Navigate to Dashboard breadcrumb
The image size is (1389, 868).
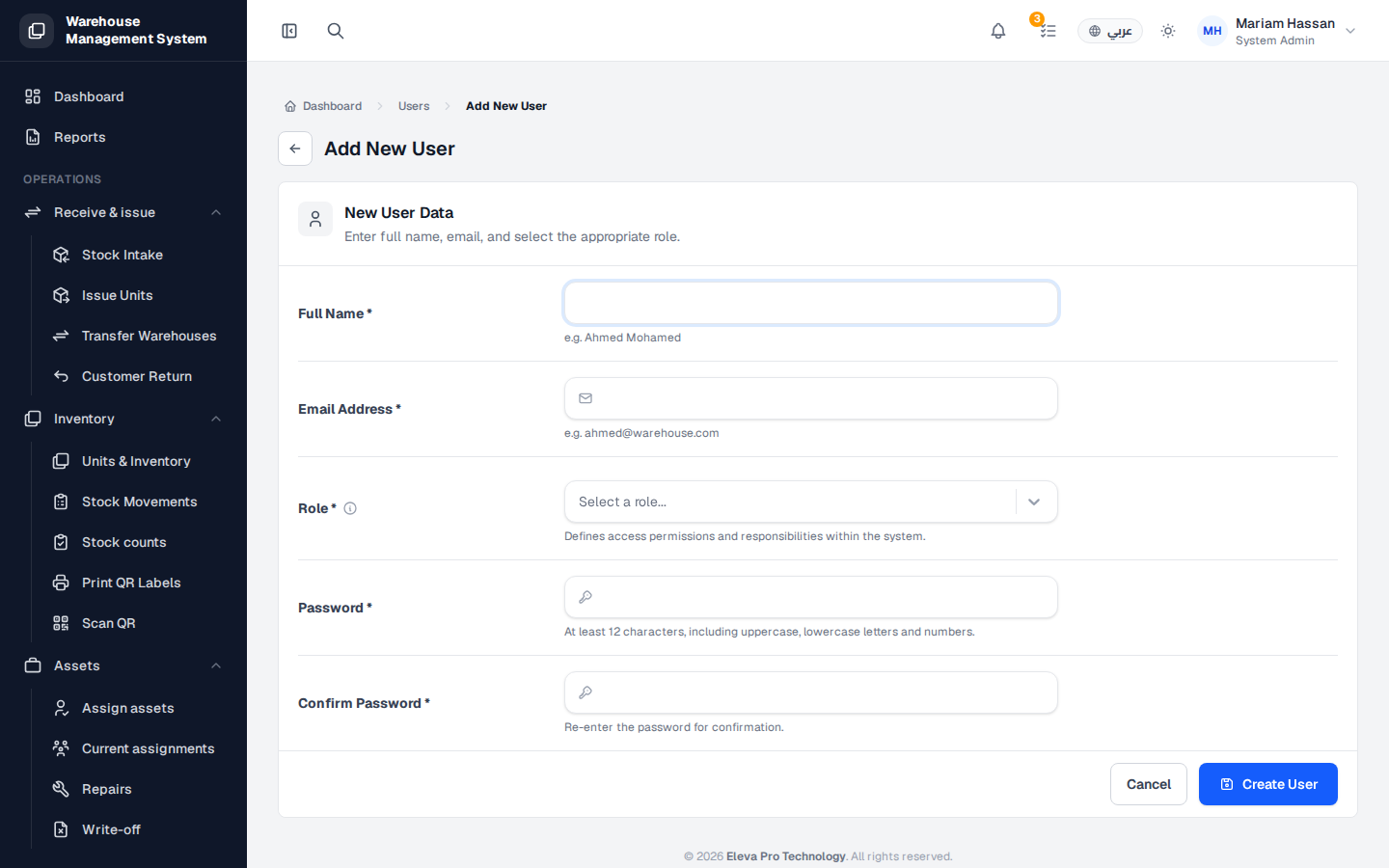click(x=323, y=106)
